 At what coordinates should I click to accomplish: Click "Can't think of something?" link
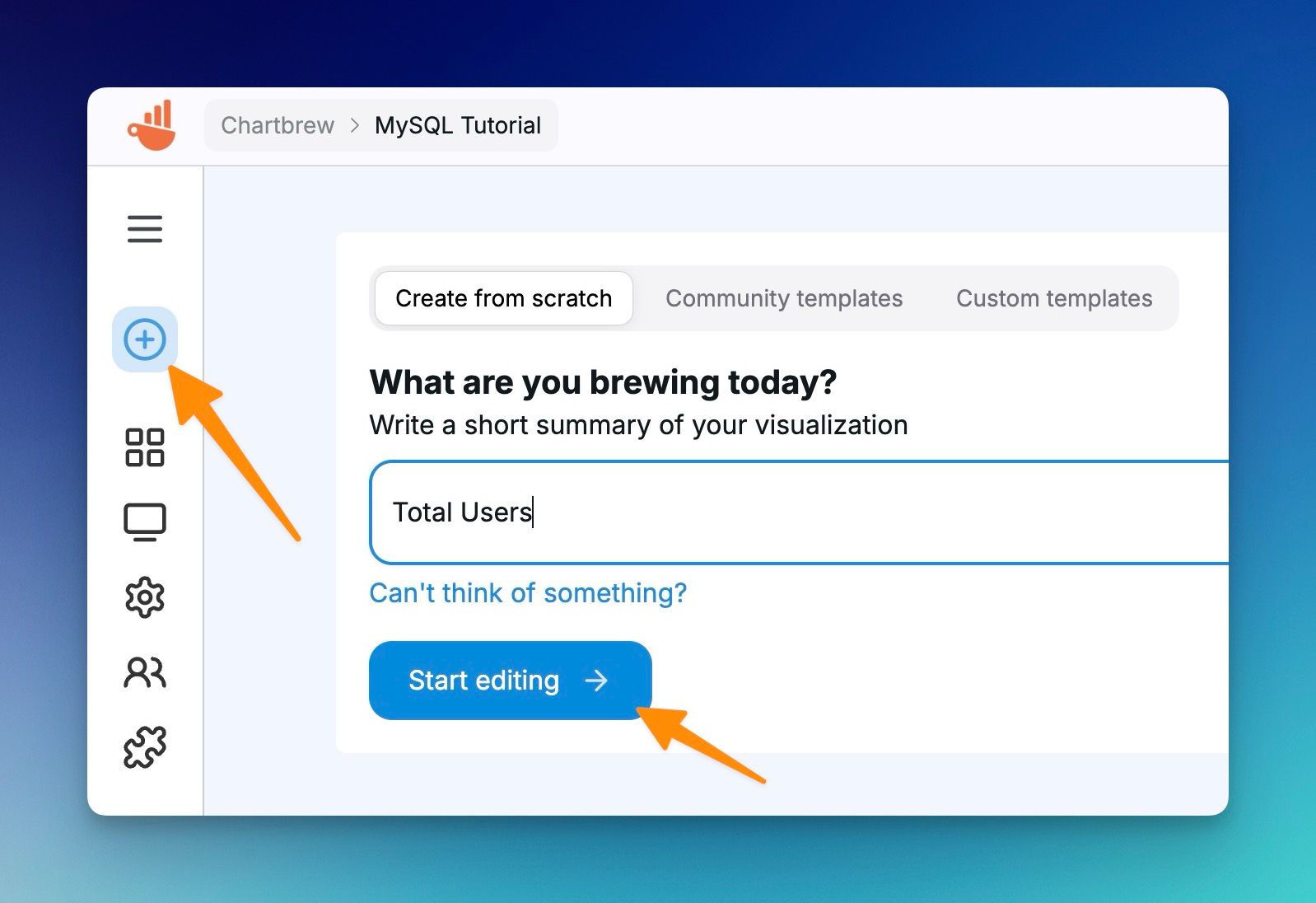click(528, 593)
